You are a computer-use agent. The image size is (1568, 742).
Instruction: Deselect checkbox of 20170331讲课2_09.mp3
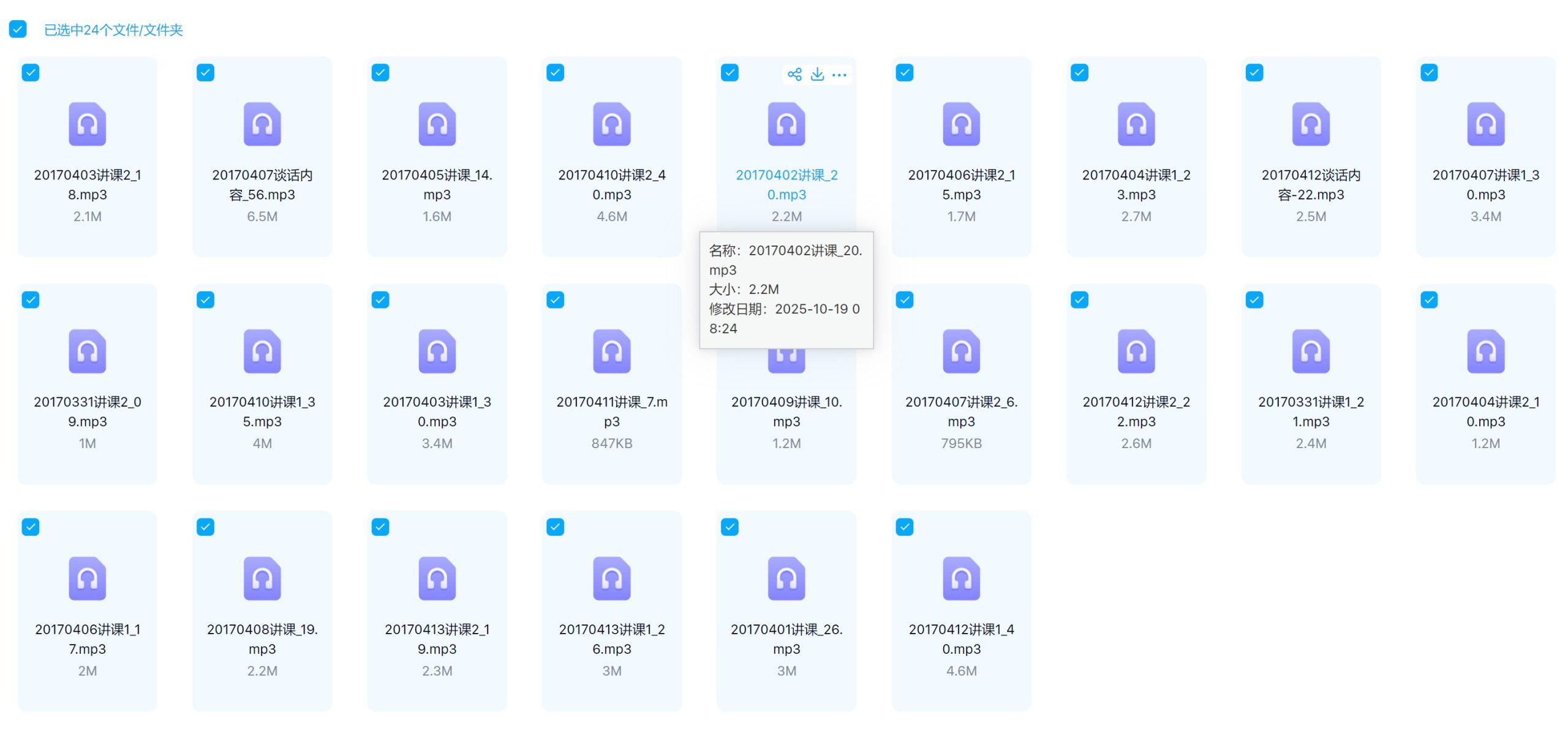point(31,300)
